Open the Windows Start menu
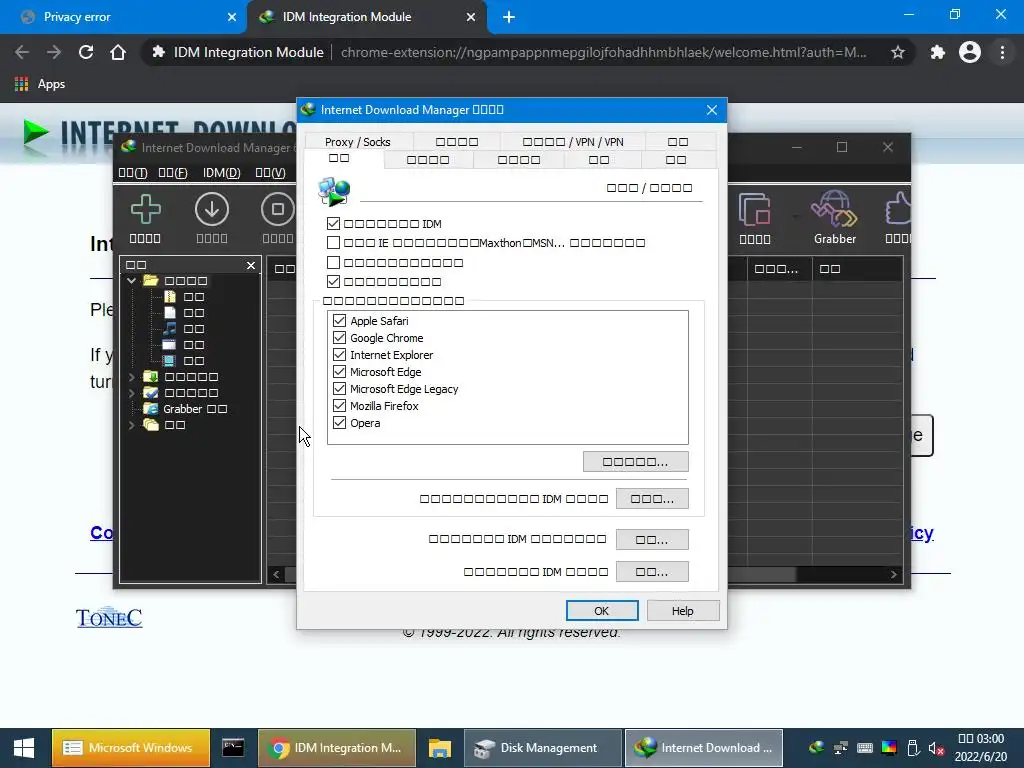The image size is (1024, 768). 24,748
